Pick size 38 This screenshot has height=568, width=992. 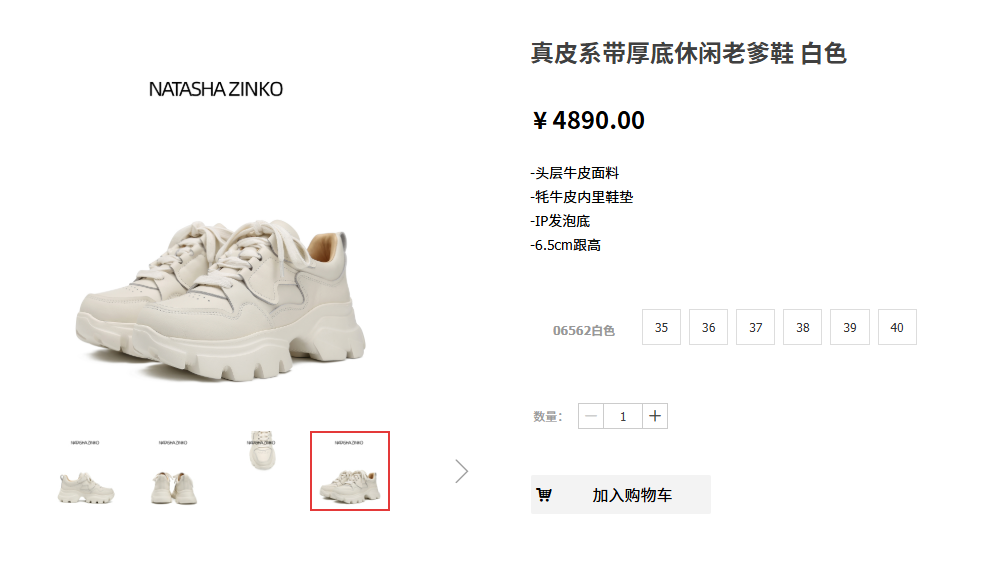coord(802,327)
